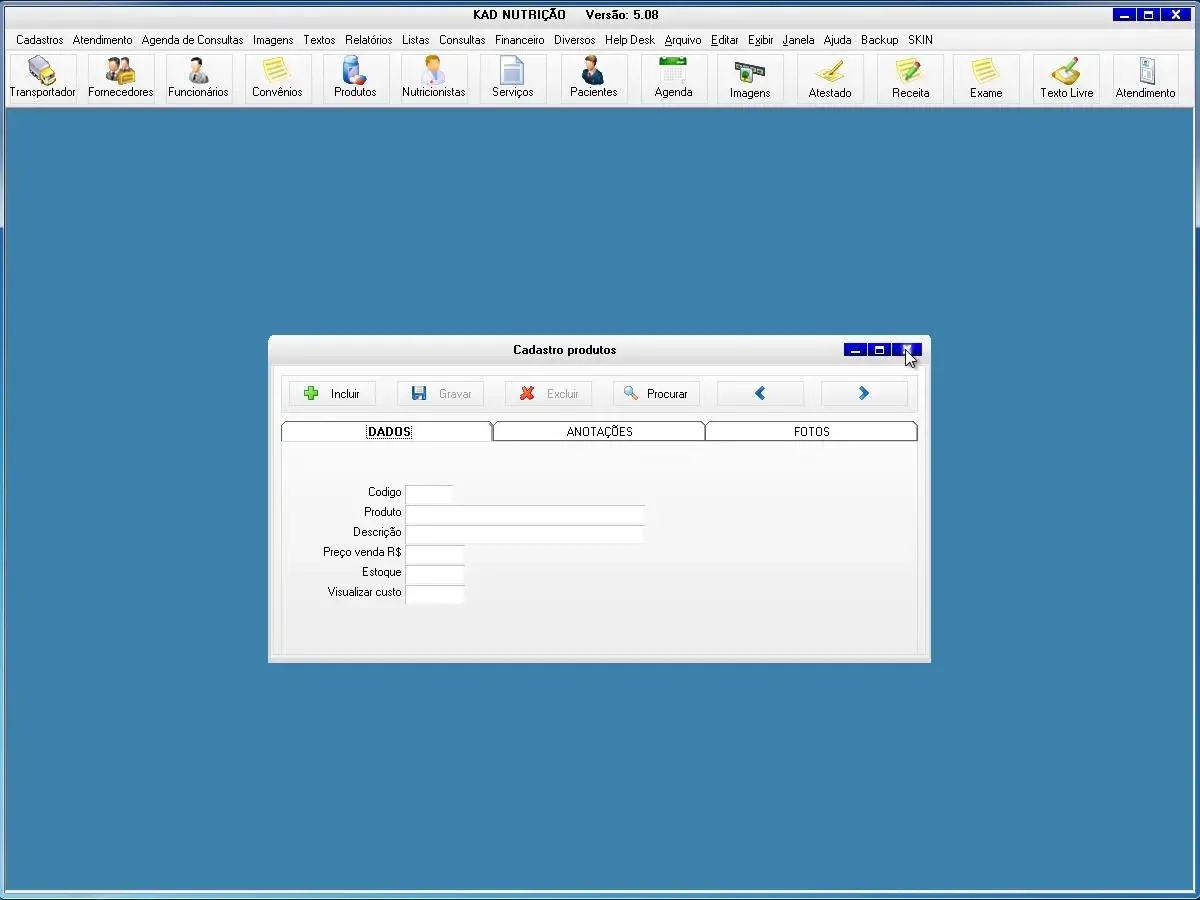Open the Fornecedores toolbar icon

[x=121, y=78]
